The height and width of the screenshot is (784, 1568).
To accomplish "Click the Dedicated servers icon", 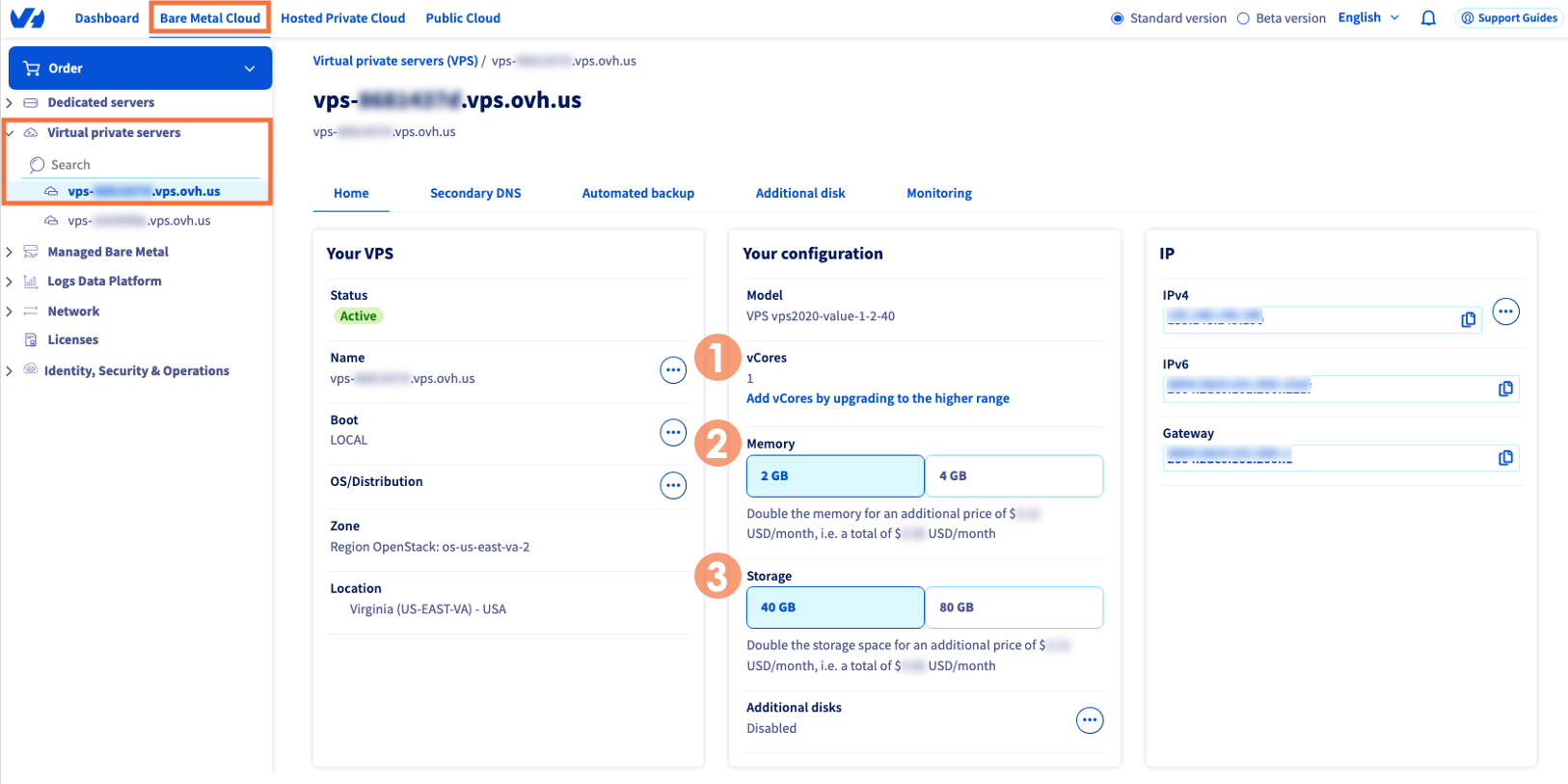I will (31, 102).
